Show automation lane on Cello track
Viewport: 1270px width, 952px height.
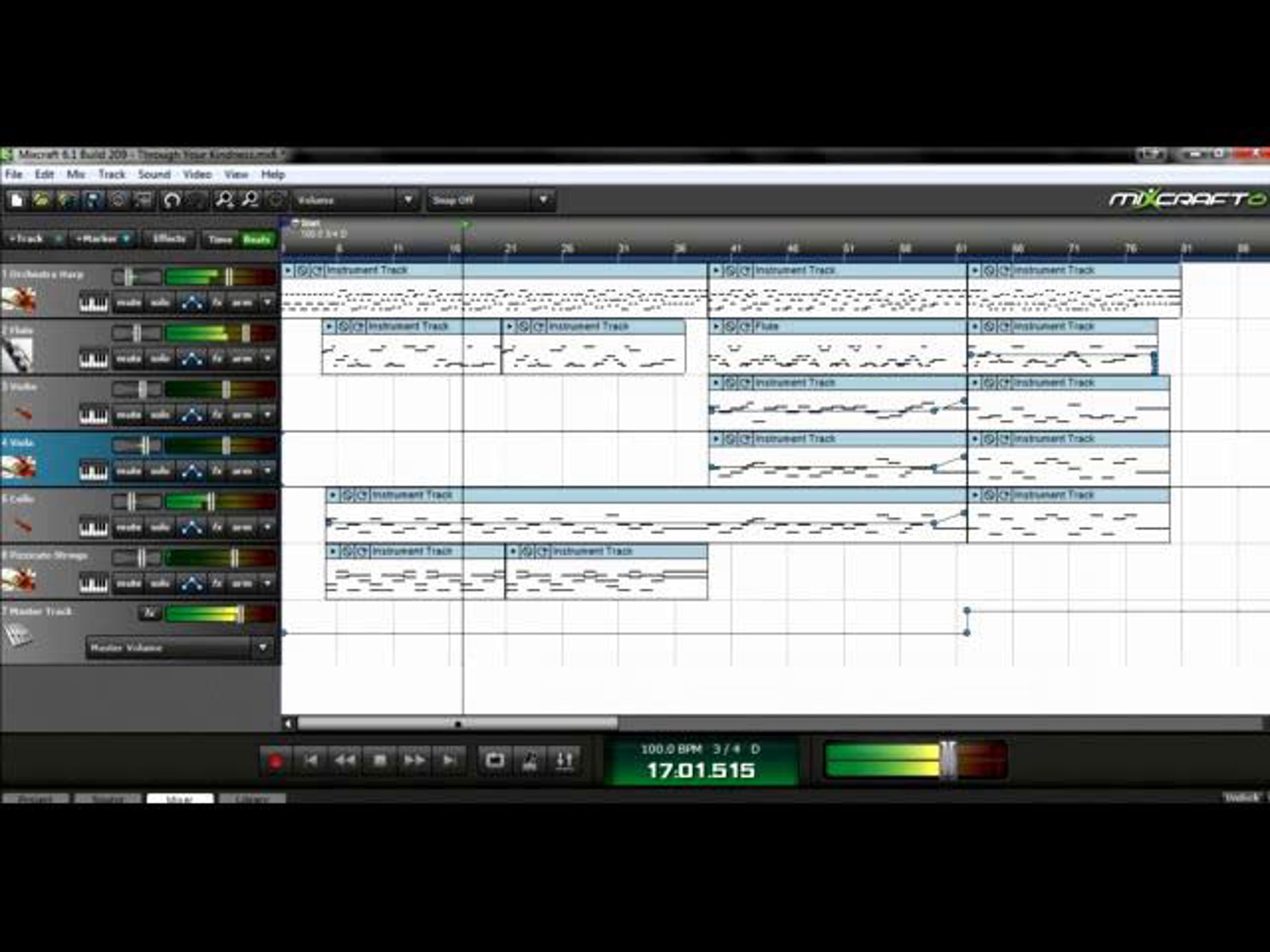[191, 527]
